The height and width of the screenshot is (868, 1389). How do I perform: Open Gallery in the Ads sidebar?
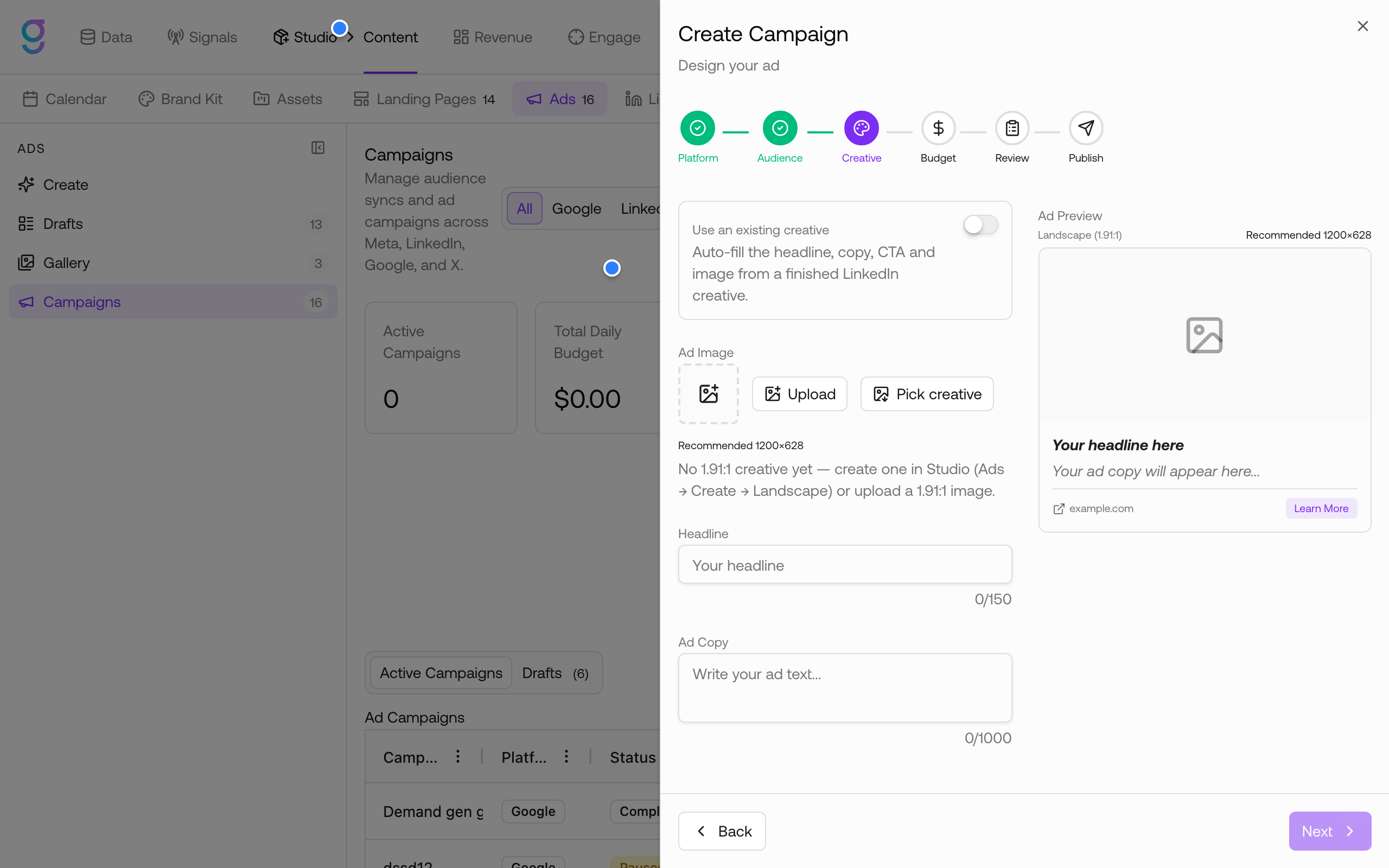pyautogui.click(x=173, y=263)
